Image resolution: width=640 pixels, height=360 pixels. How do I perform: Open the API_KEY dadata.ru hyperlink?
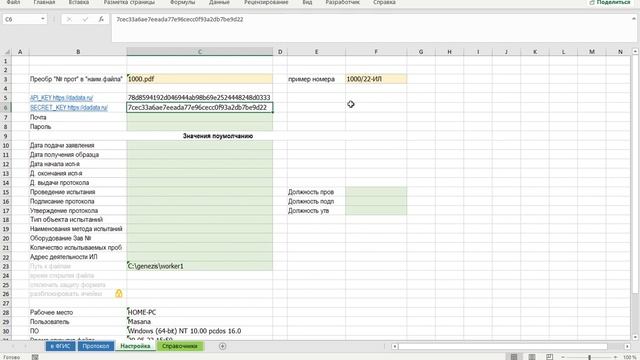(61, 98)
